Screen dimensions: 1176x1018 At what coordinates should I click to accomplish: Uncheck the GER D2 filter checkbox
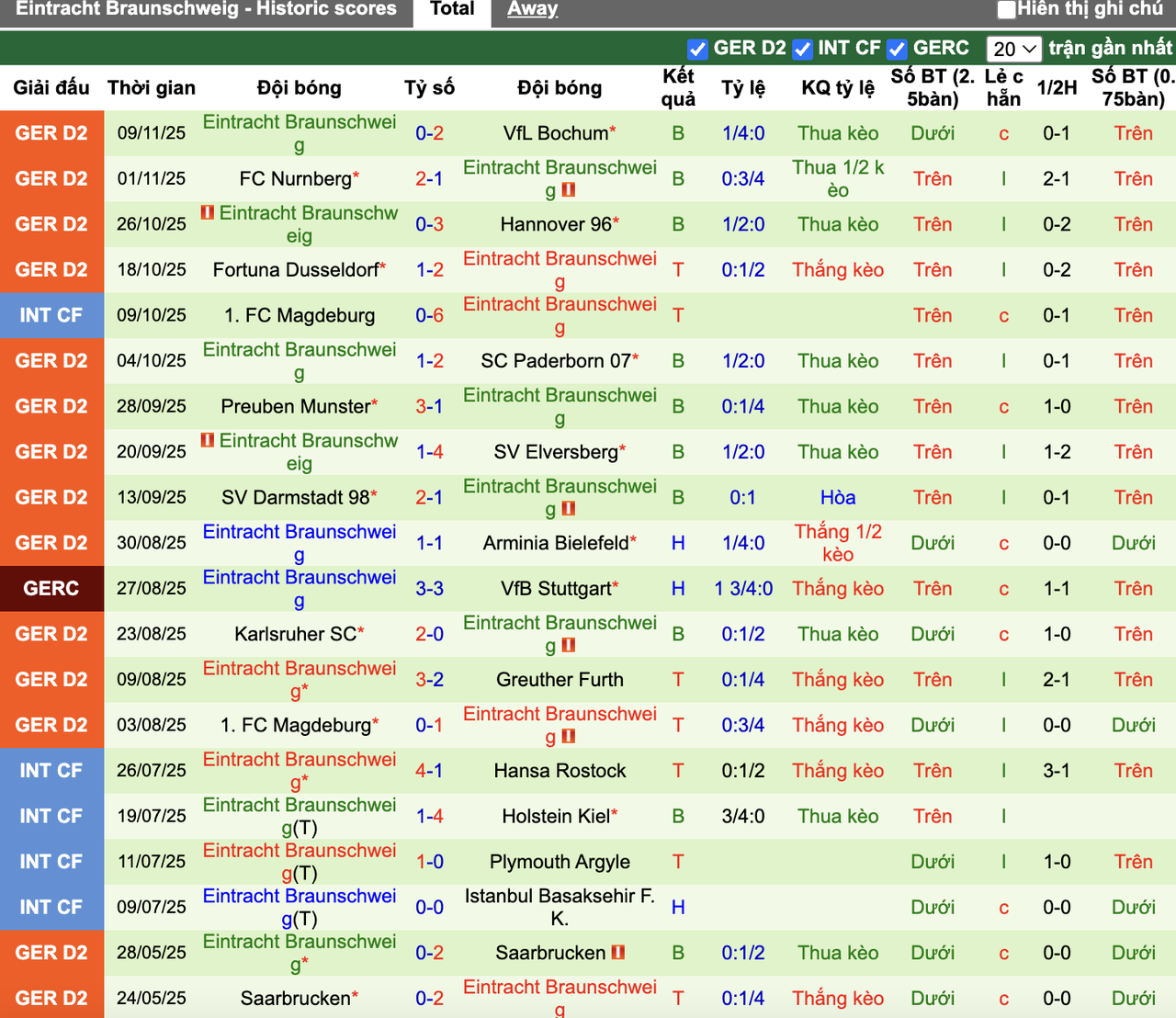(697, 49)
